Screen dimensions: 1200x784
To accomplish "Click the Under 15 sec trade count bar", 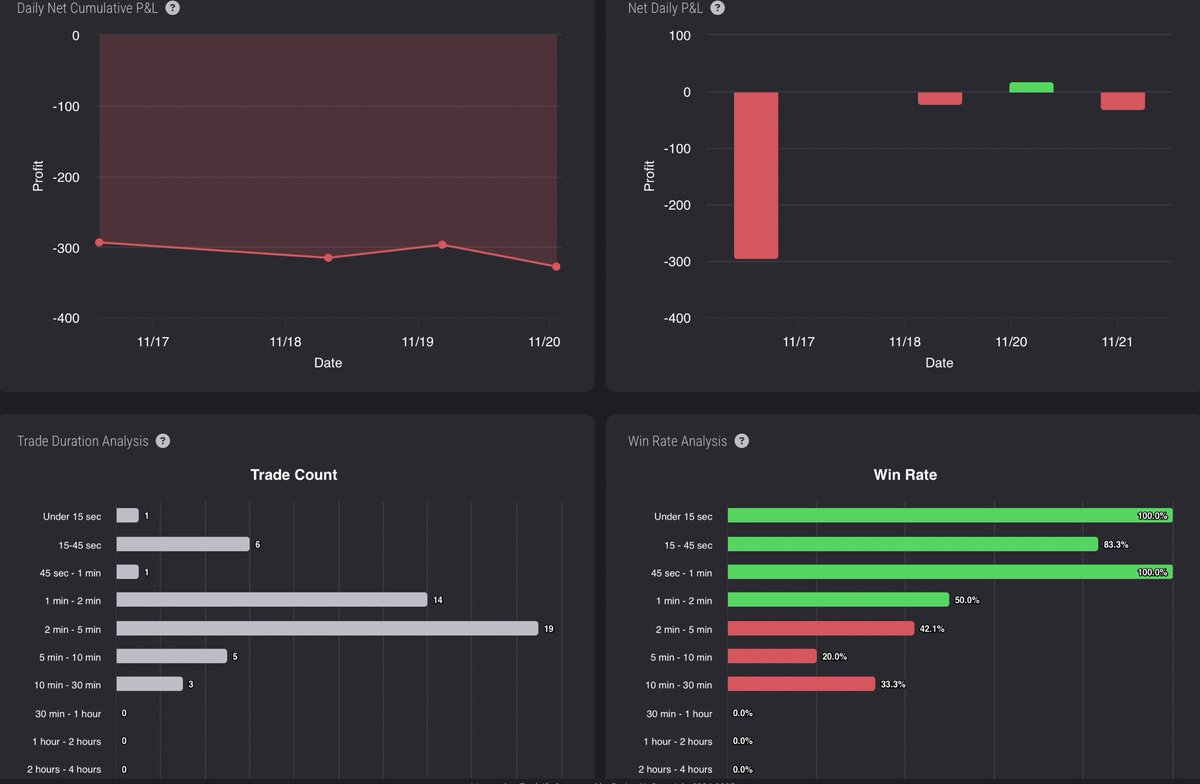I will [x=128, y=516].
